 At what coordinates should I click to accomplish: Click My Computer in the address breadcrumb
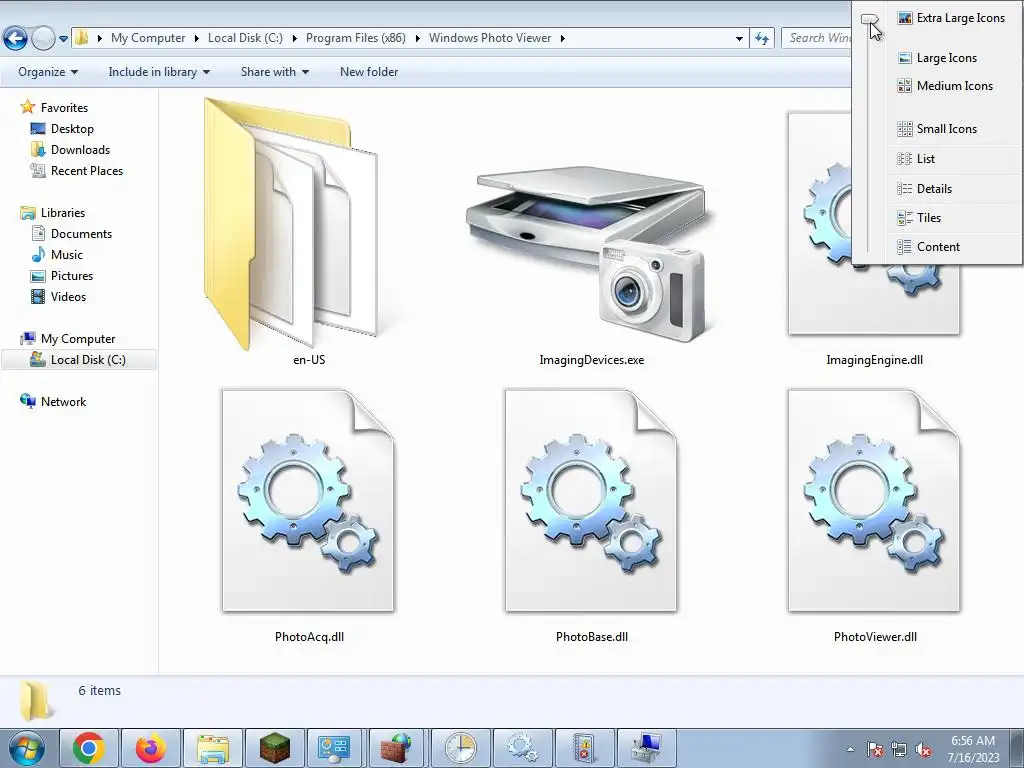(x=148, y=39)
